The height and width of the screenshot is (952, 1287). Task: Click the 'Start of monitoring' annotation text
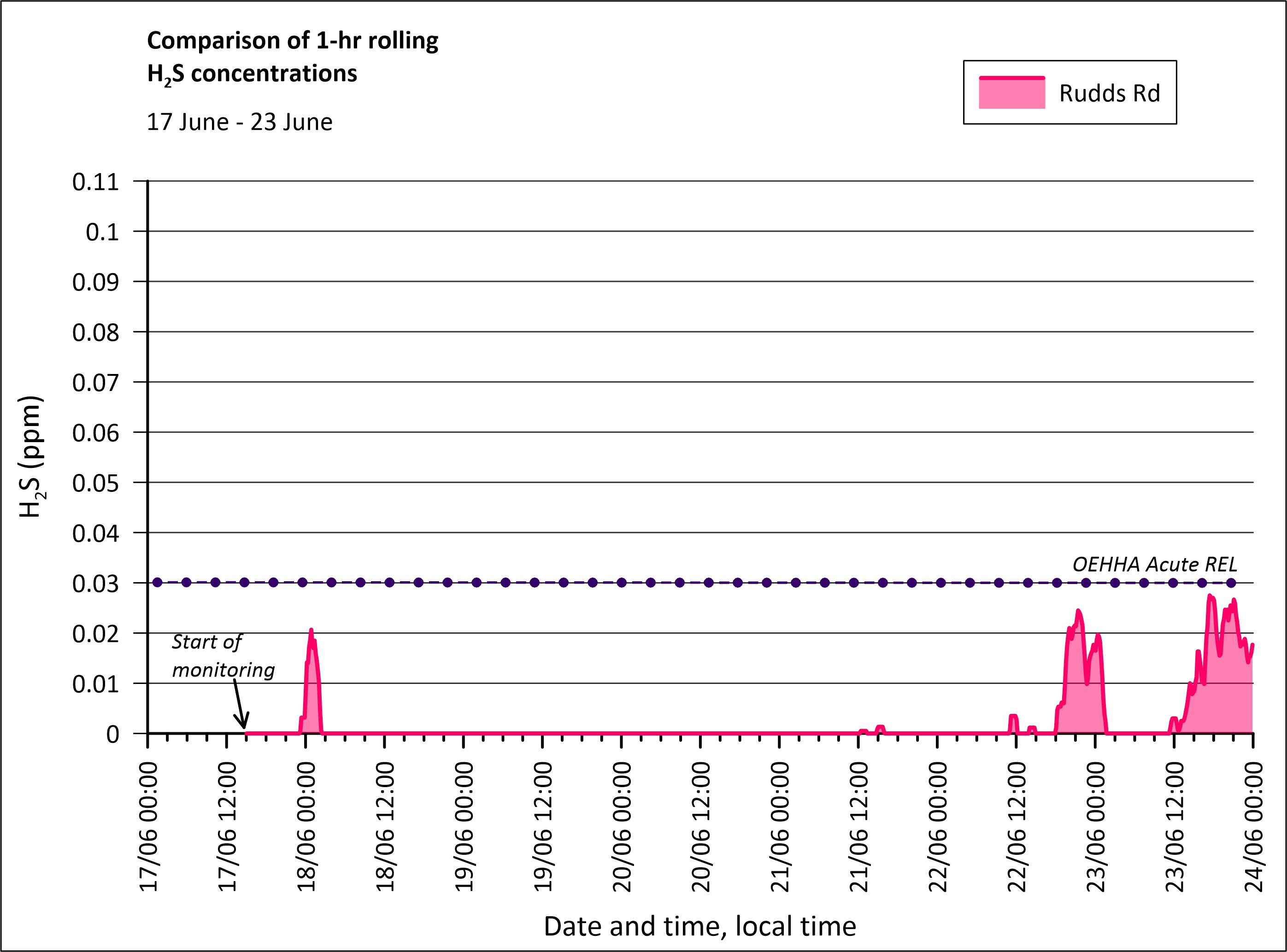[x=223, y=655]
